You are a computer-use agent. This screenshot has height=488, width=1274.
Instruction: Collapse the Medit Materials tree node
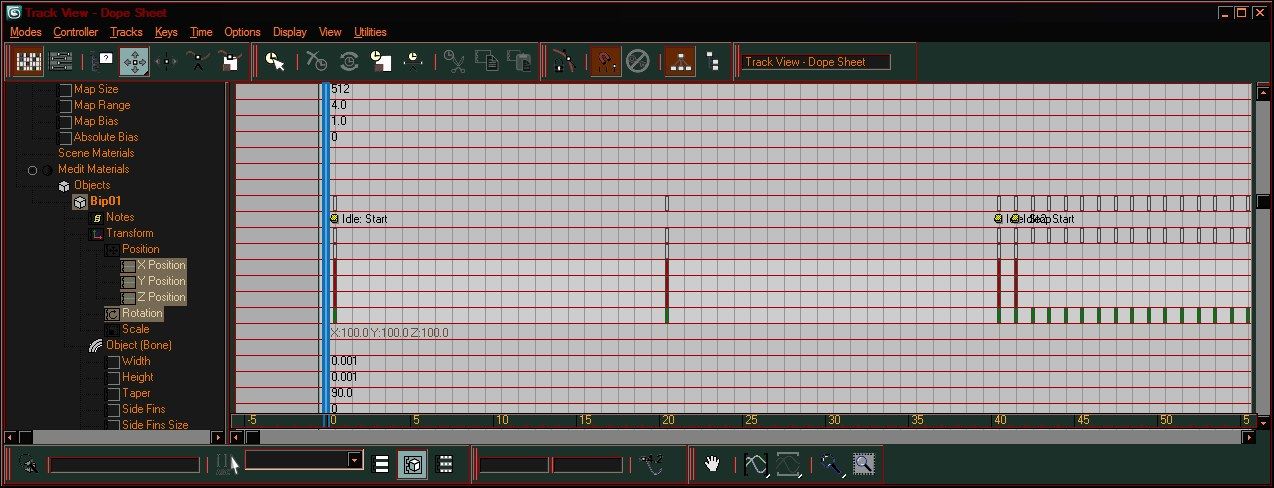[x=33, y=170]
